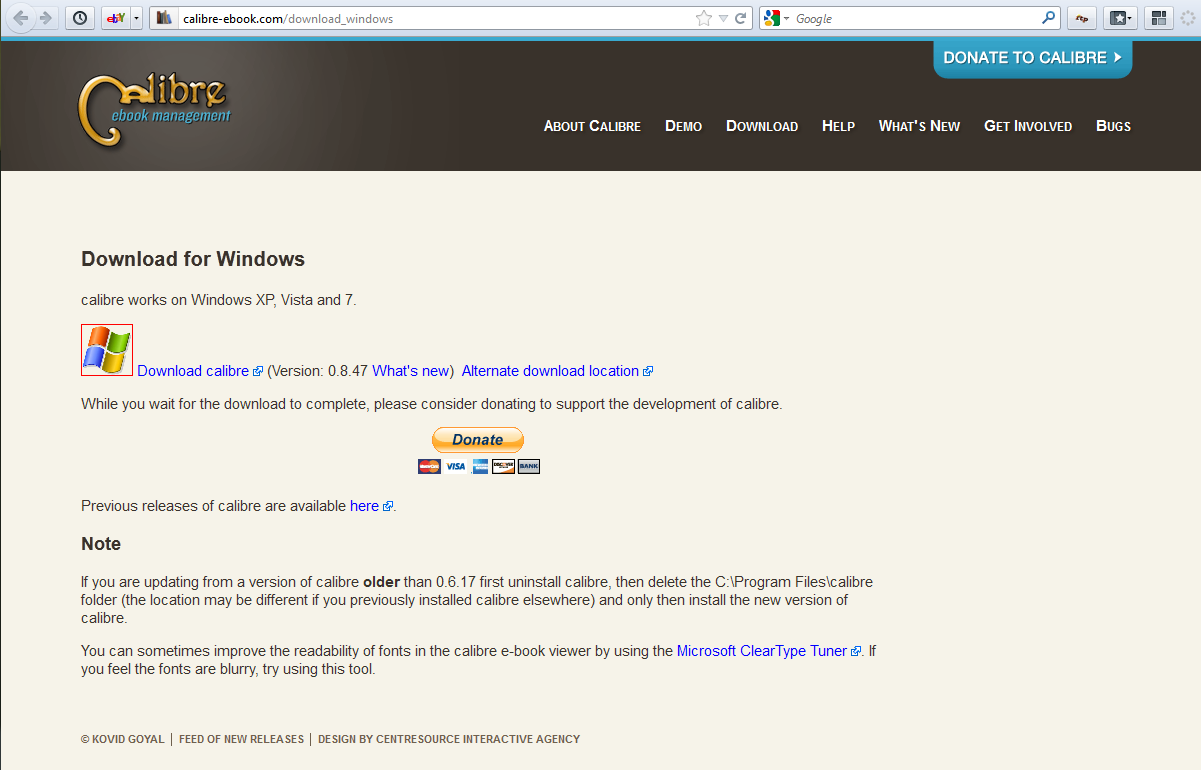Open the What's New menu item

coord(919,126)
